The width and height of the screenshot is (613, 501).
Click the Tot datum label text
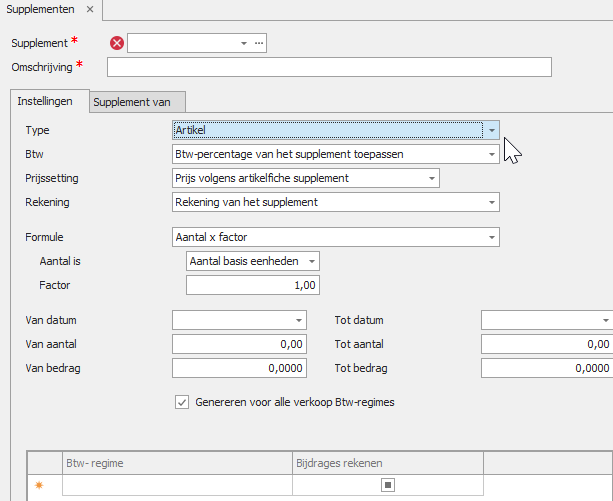click(x=359, y=320)
